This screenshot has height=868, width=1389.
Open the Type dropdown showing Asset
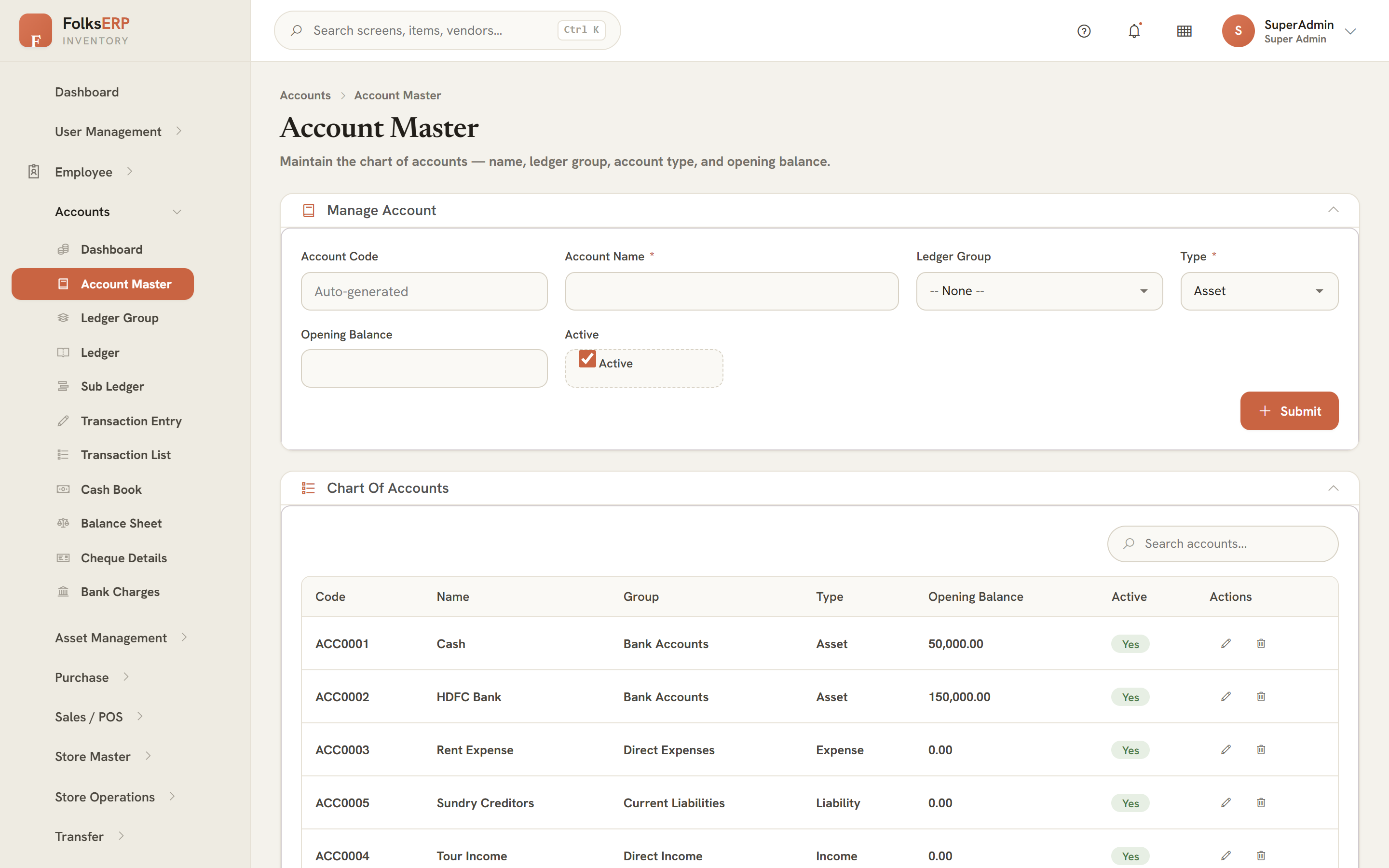point(1259,291)
